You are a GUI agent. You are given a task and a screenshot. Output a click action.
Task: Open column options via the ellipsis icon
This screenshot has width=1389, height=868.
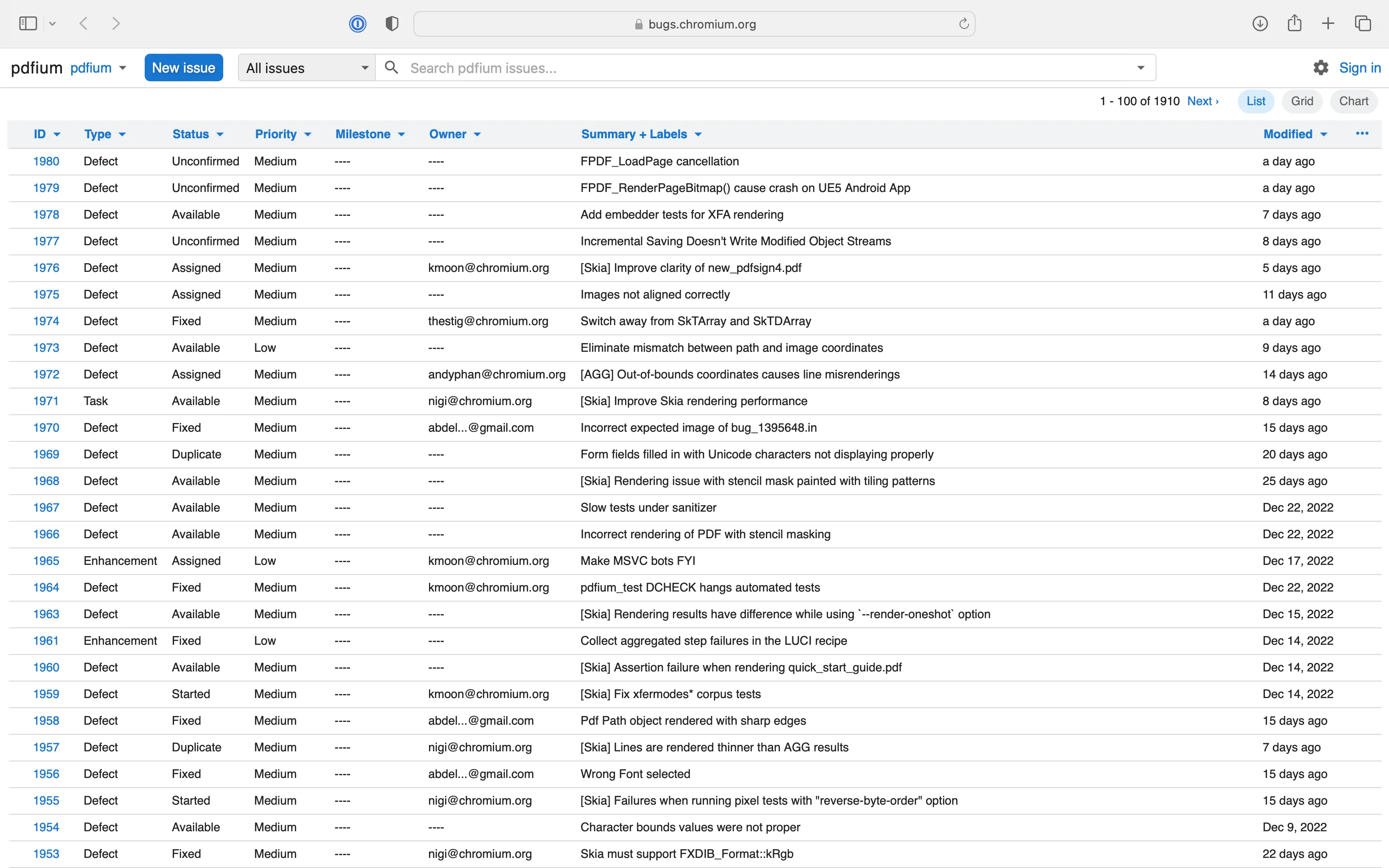pyautogui.click(x=1362, y=134)
